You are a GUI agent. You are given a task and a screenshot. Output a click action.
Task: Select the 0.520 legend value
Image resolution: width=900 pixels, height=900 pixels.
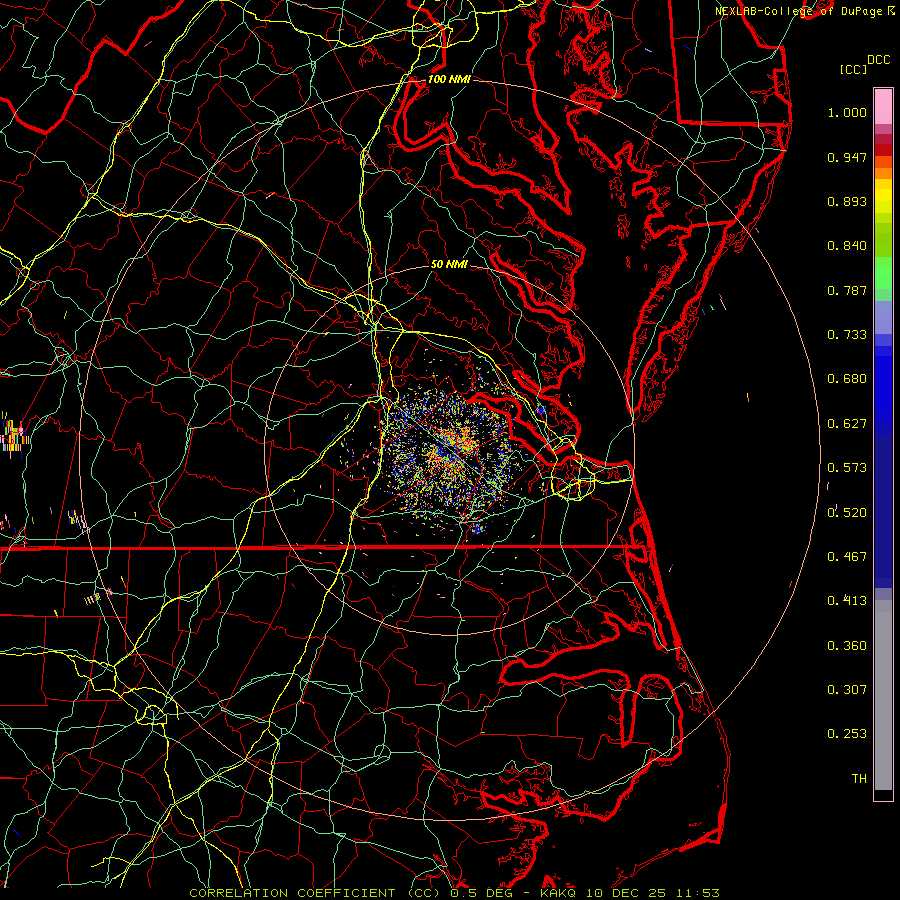click(847, 513)
